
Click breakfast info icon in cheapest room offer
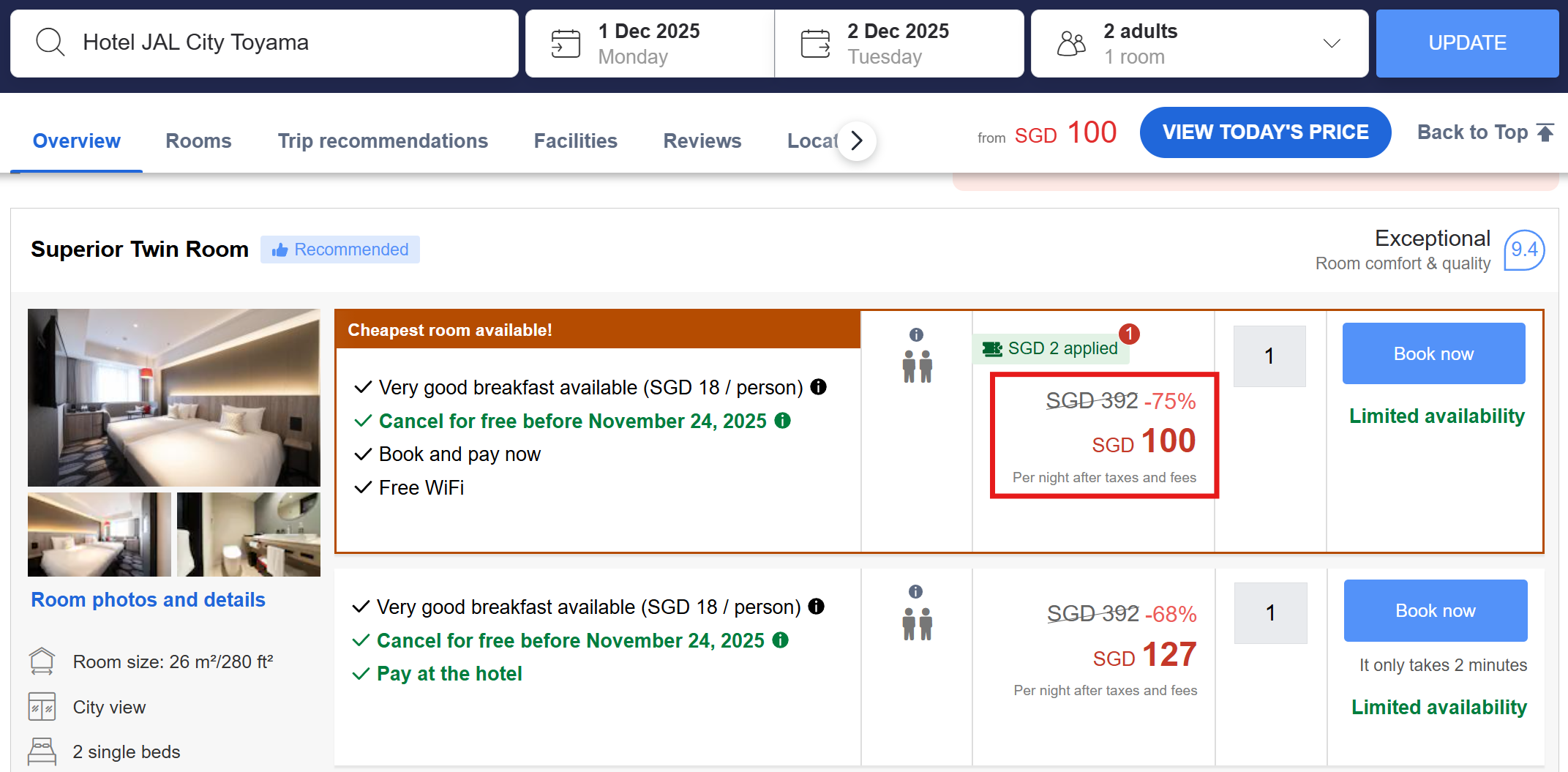tap(819, 387)
